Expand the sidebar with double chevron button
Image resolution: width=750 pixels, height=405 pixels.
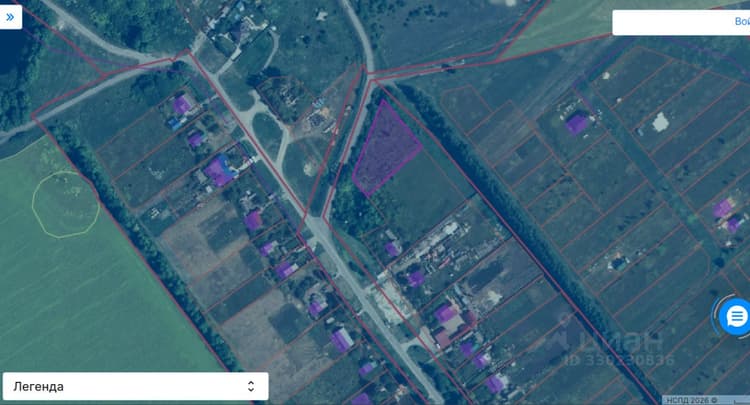10,18
